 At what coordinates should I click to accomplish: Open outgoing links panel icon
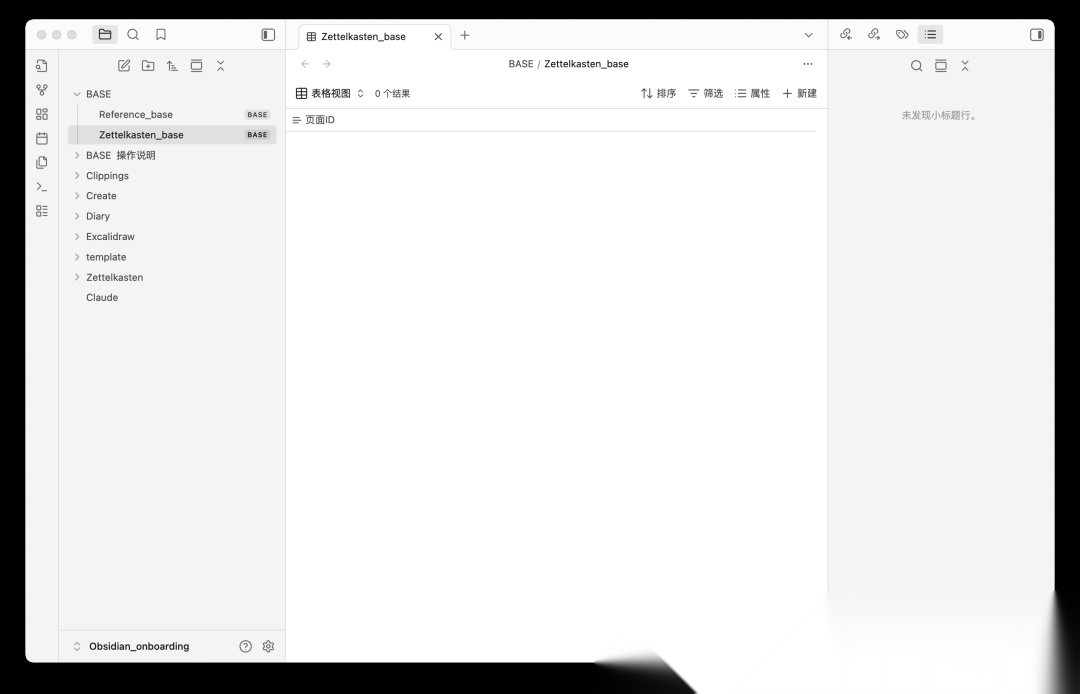(x=874, y=34)
